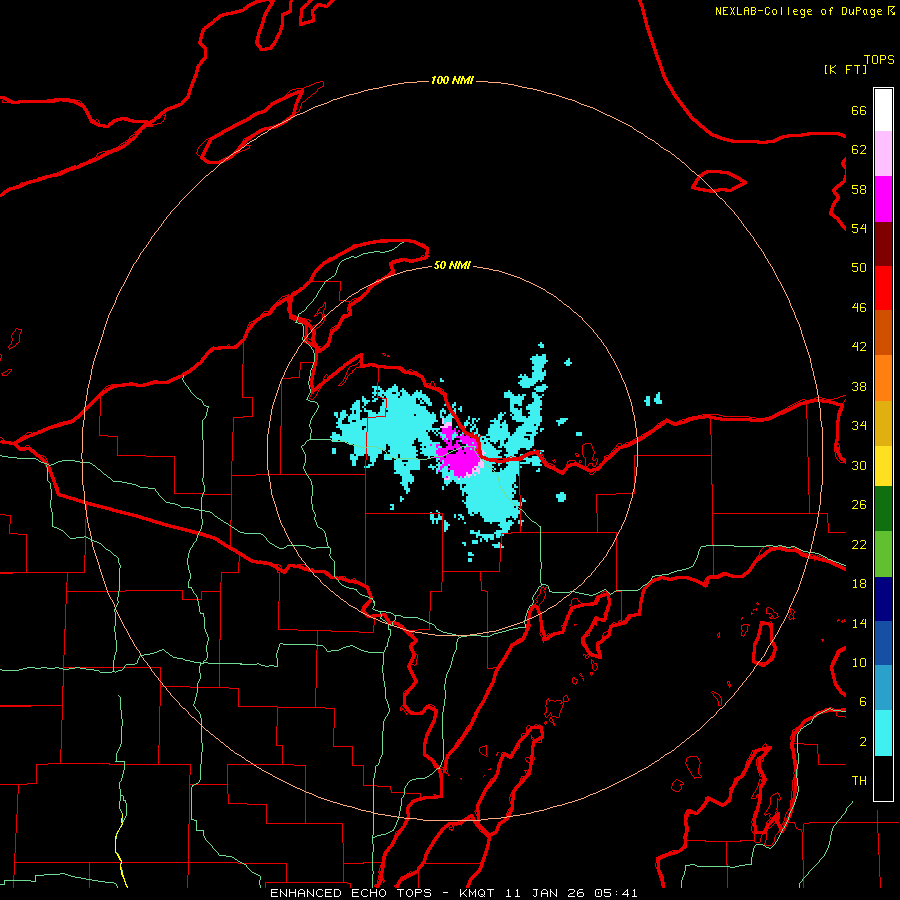This screenshot has width=900, height=900.
Task: Click the orange 38-42 kft legend swatch
Action: click(x=883, y=378)
